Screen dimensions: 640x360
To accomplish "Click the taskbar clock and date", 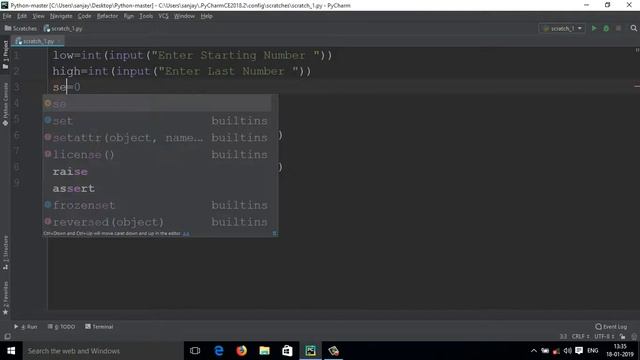I will [x=620, y=351].
